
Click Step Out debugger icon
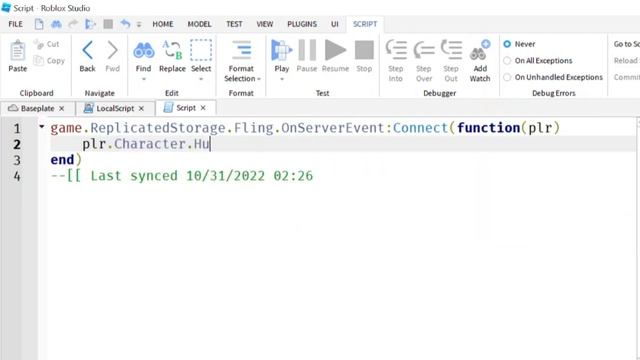pyautogui.click(x=451, y=50)
